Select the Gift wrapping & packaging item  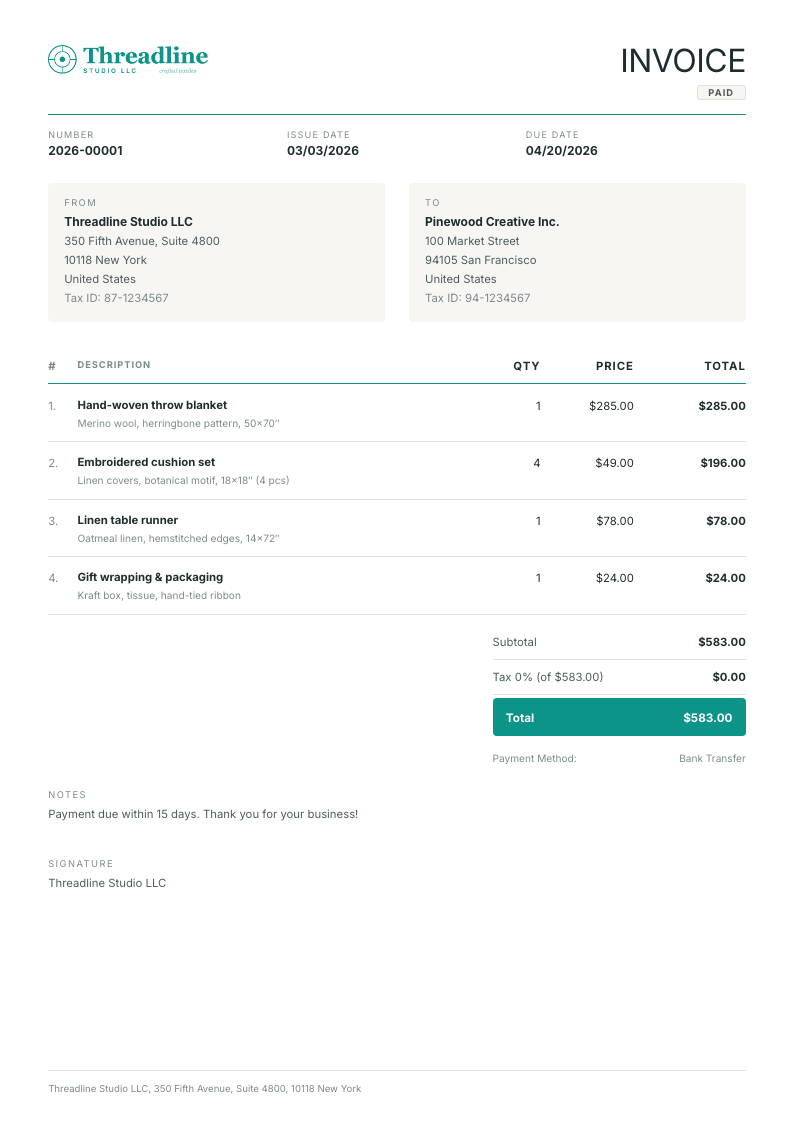click(150, 577)
